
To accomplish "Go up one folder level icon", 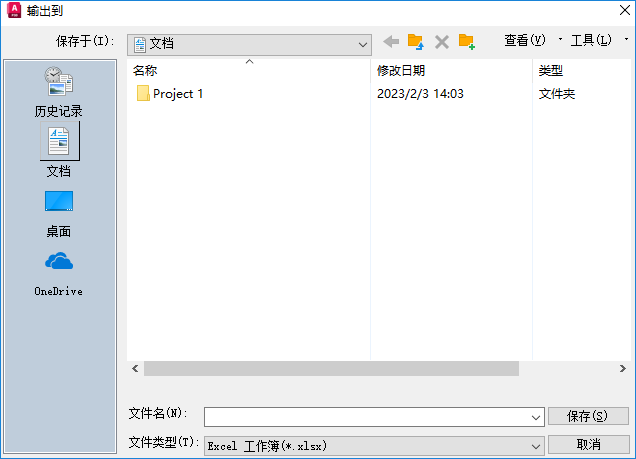I will click(x=416, y=42).
